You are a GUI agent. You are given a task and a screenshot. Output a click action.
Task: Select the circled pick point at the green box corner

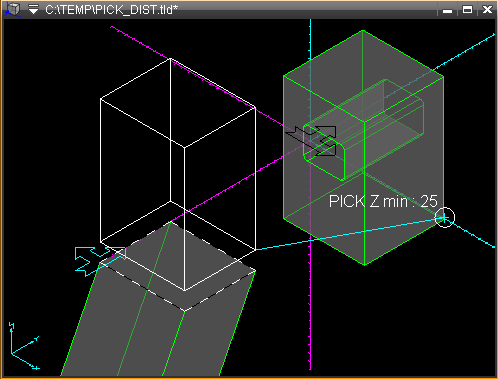pos(445,218)
